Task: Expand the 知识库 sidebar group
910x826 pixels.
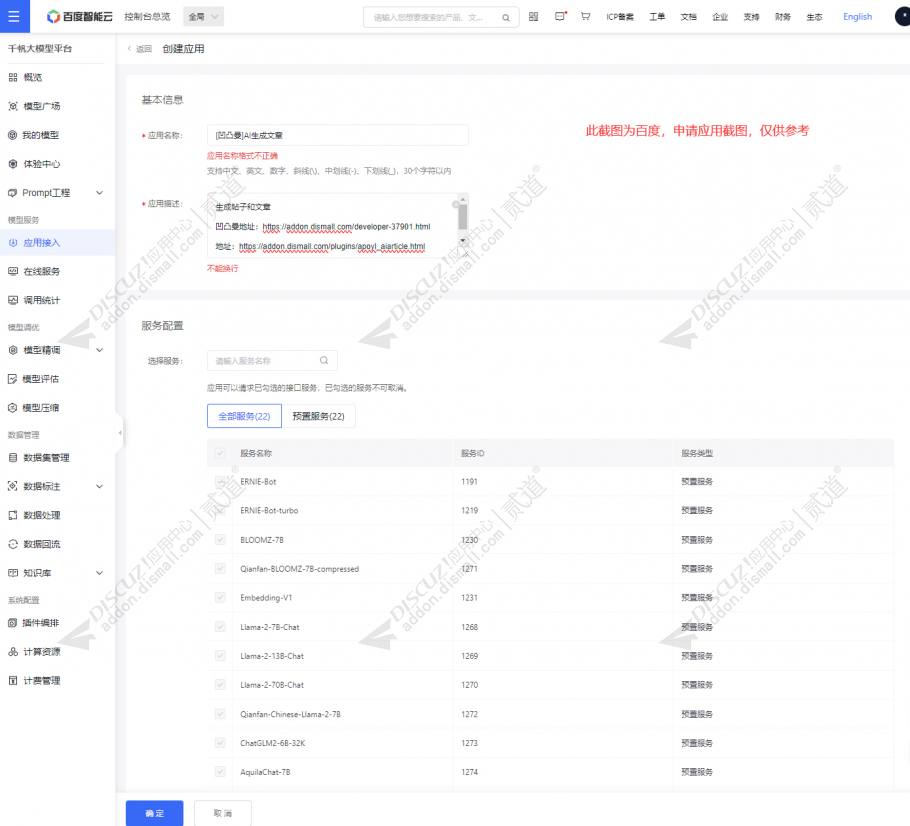Action: click(x=100, y=573)
